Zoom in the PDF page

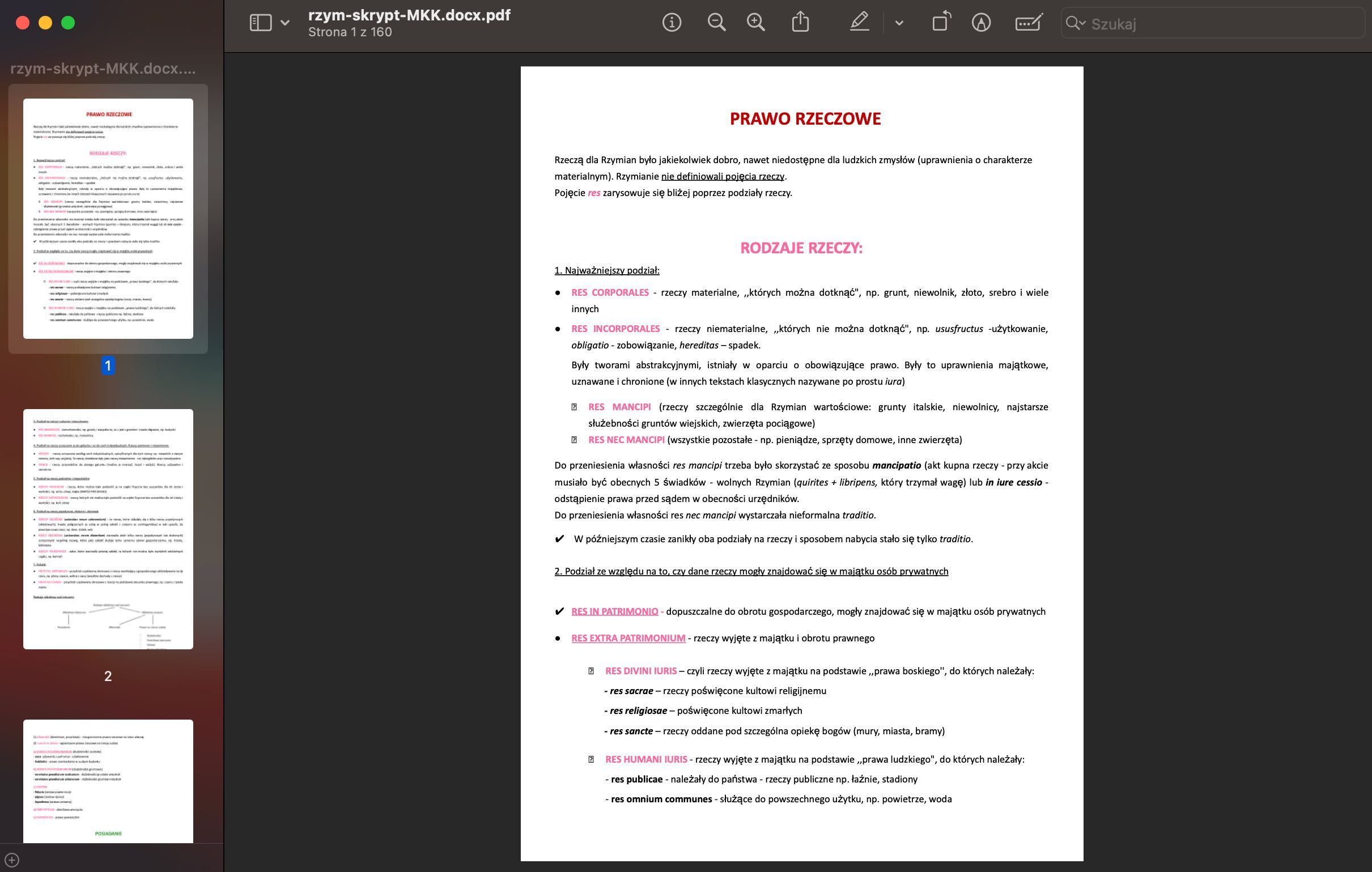756,23
